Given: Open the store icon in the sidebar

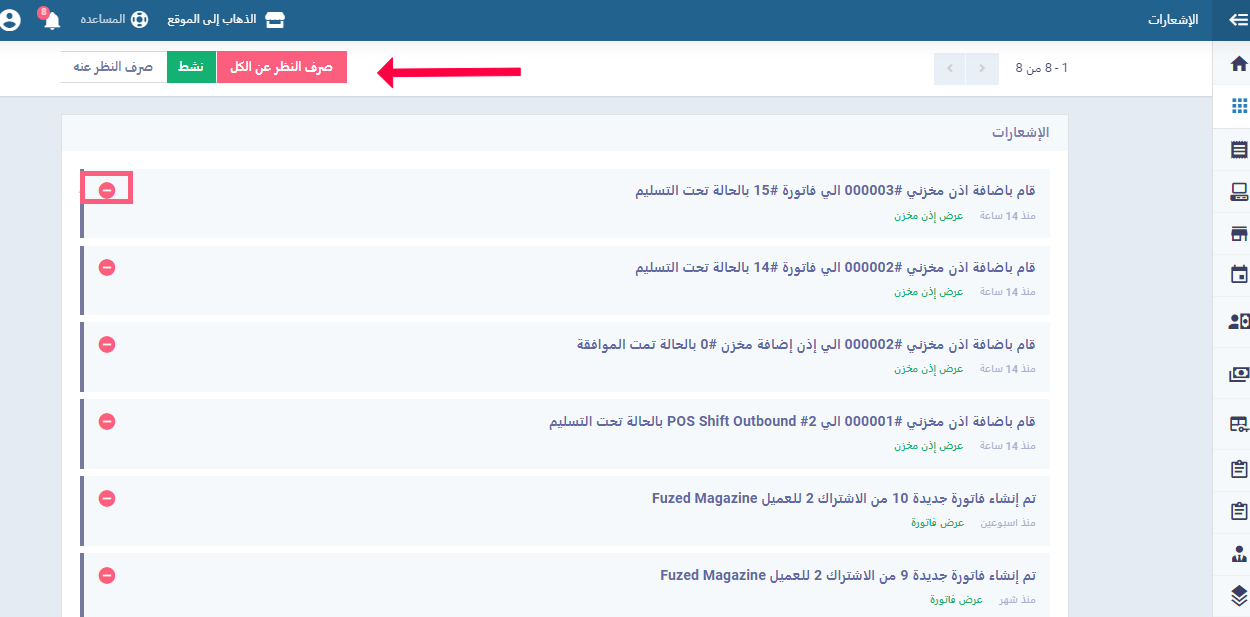Looking at the screenshot, I should coord(1239,235).
